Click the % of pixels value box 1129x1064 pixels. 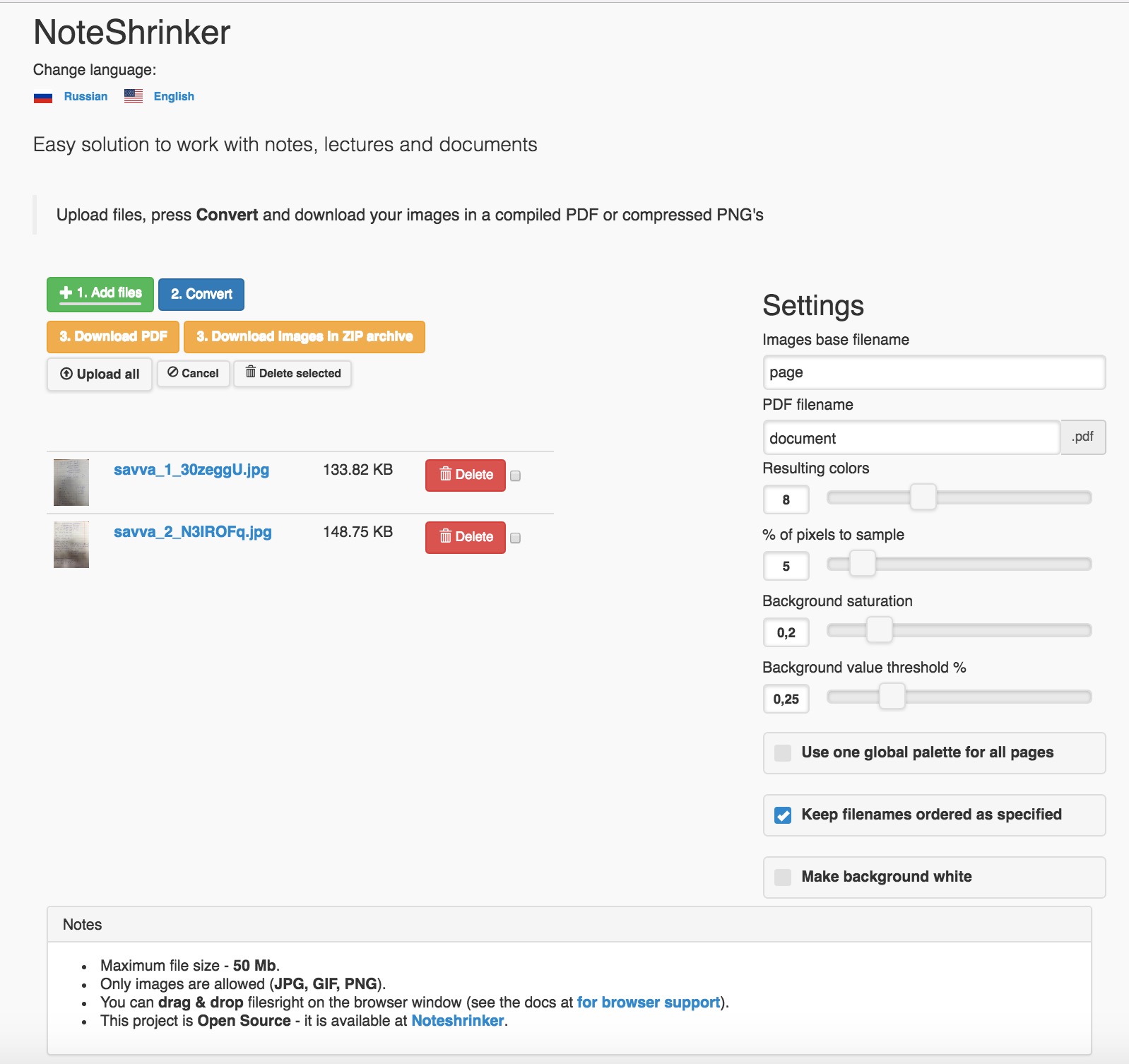pos(786,567)
